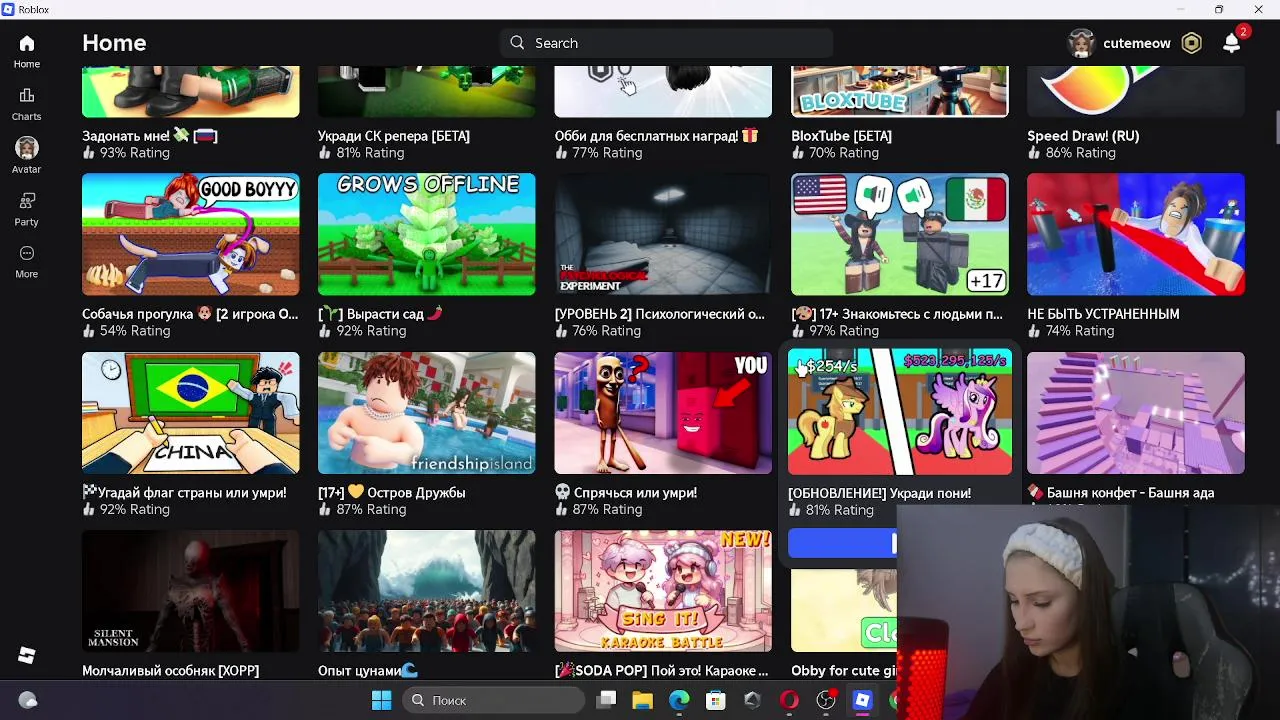1280x720 pixels.
Task: Click the Robux hexagon icon
Action: 1191,43
